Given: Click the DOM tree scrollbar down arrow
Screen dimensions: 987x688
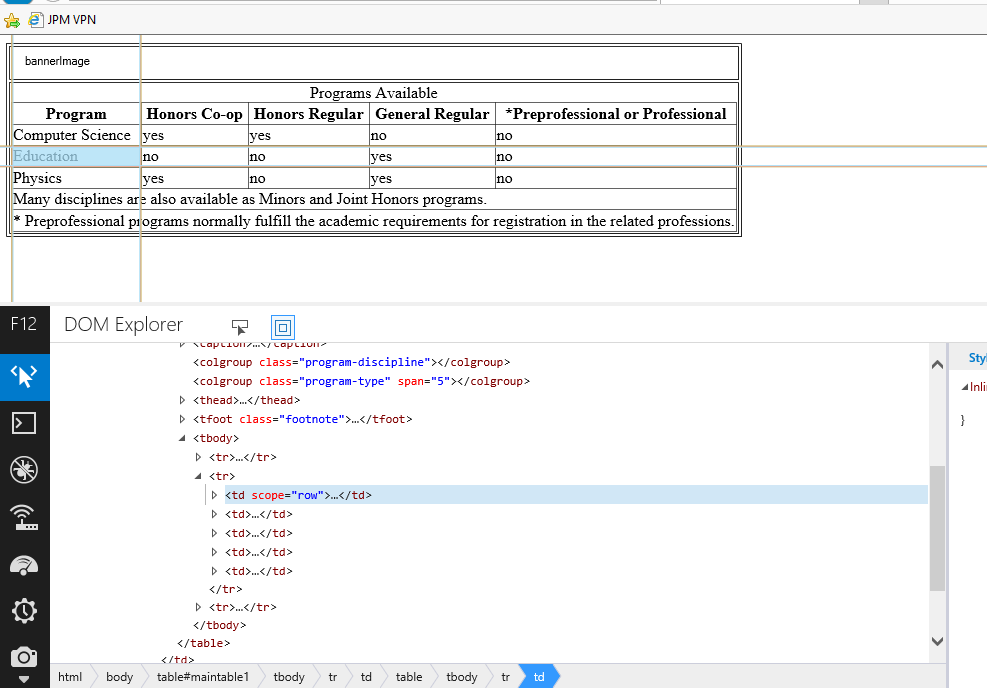Looking at the screenshot, I should click(937, 641).
